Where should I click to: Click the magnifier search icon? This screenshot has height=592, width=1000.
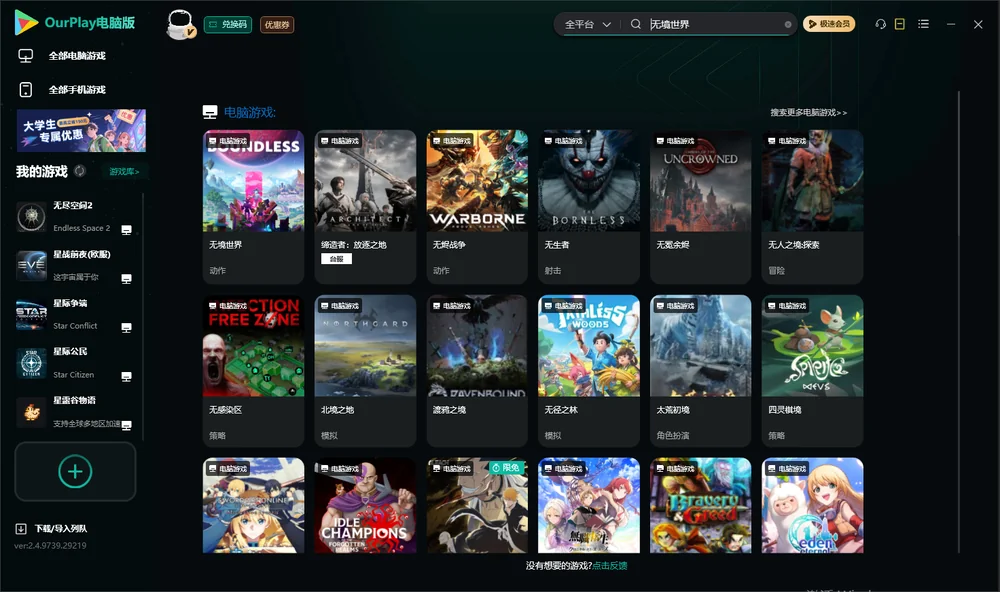(636, 24)
